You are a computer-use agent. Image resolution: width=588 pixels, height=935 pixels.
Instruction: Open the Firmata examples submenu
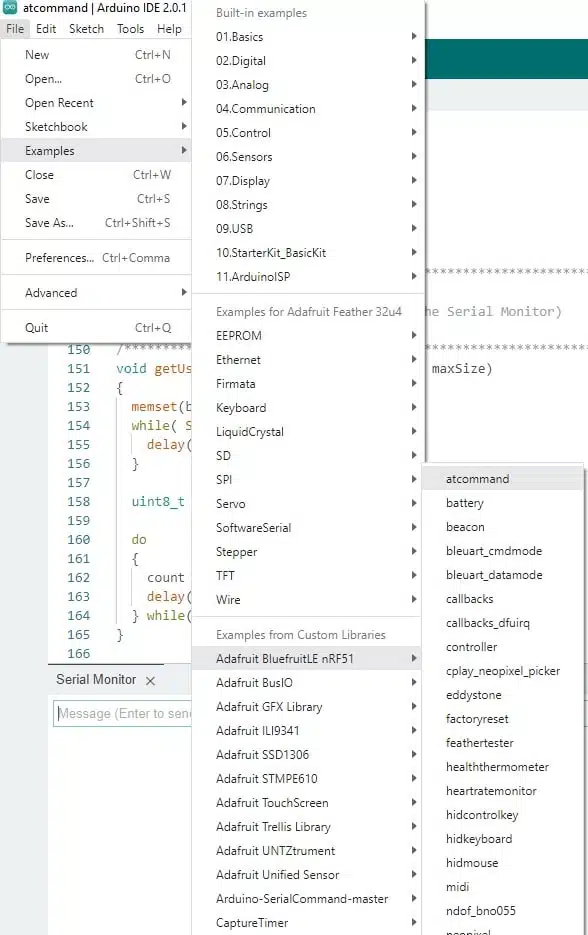(x=308, y=384)
